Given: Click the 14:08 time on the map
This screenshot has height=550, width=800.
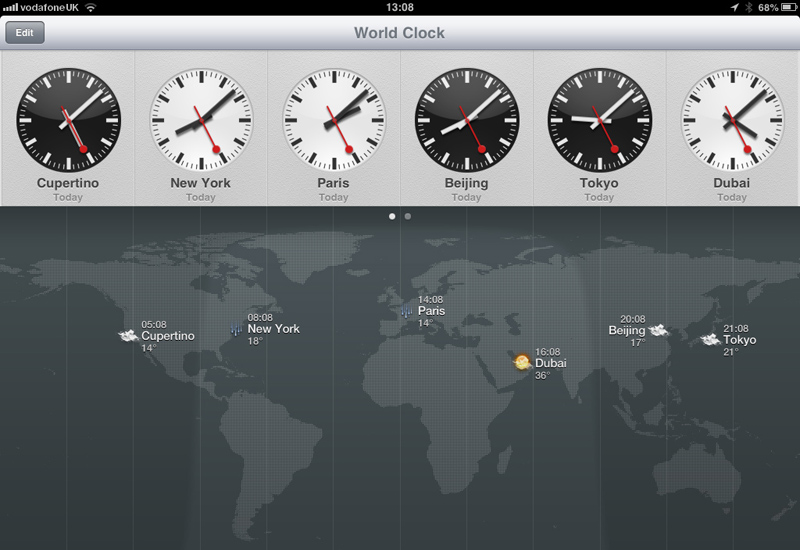Looking at the screenshot, I should tap(431, 299).
